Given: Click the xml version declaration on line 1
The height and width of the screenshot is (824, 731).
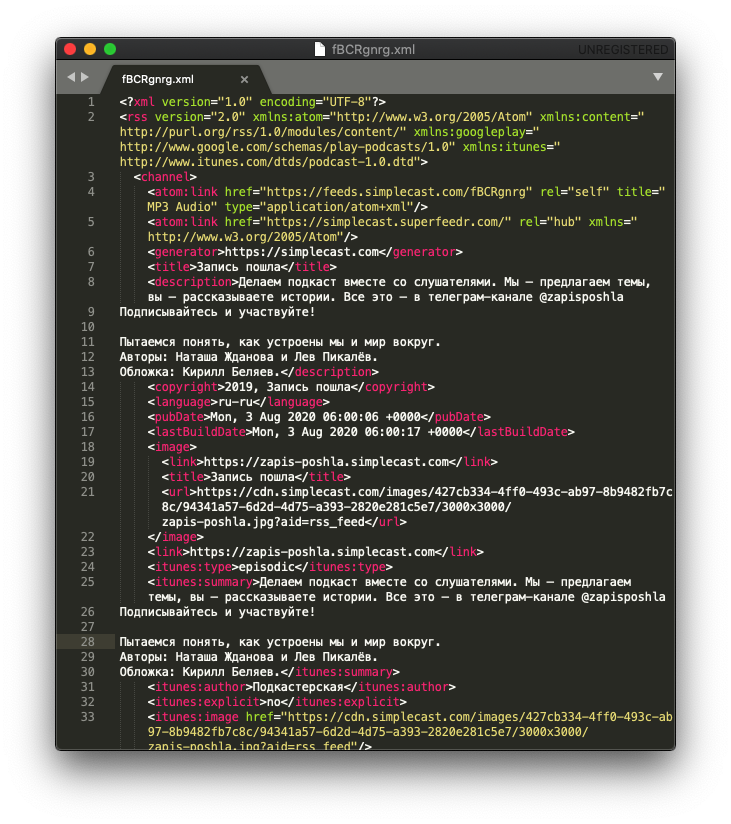Looking at the screenshot, I should point(252,102).
